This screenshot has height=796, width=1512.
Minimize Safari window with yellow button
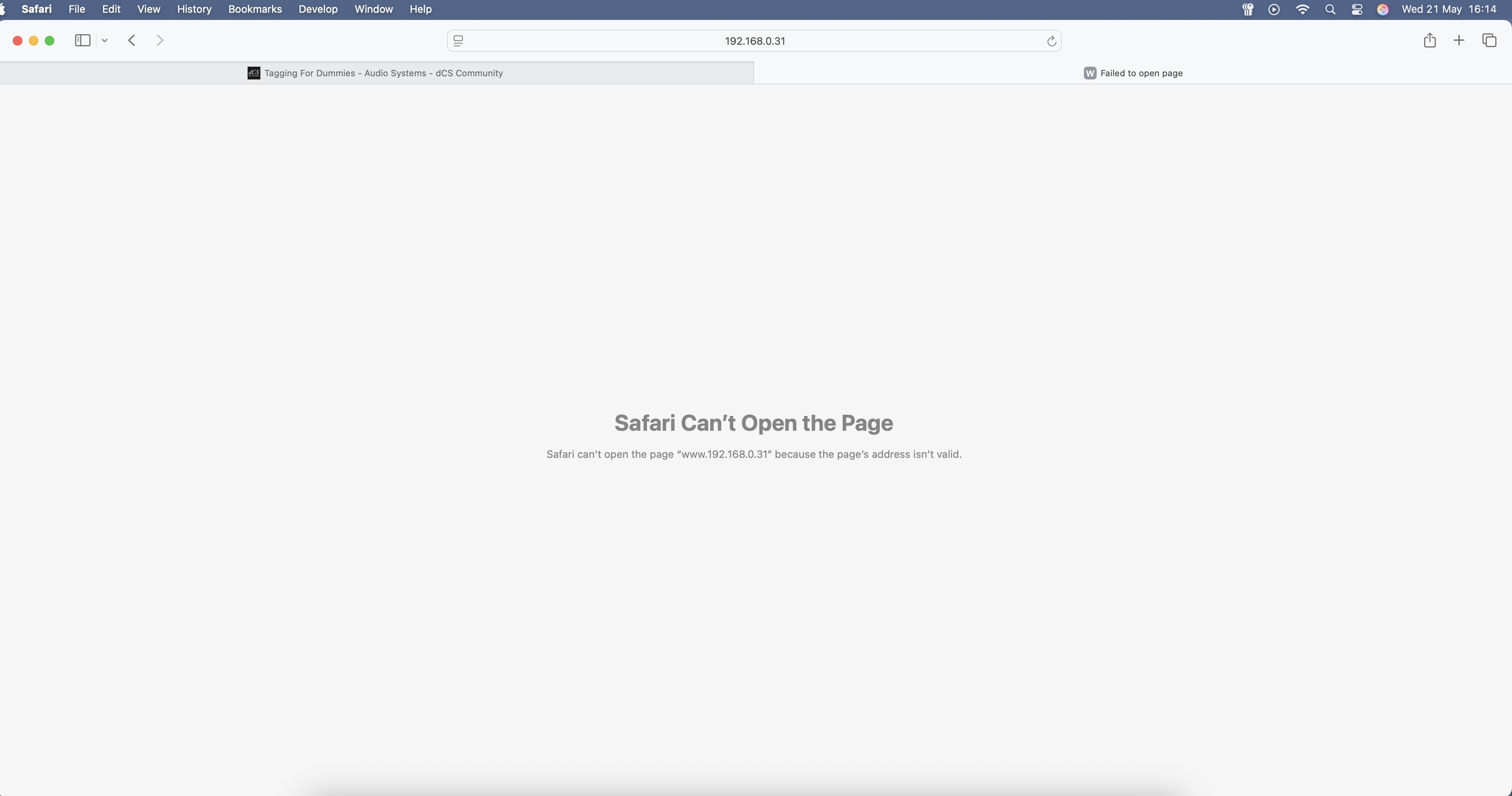(x=34, y=40)
